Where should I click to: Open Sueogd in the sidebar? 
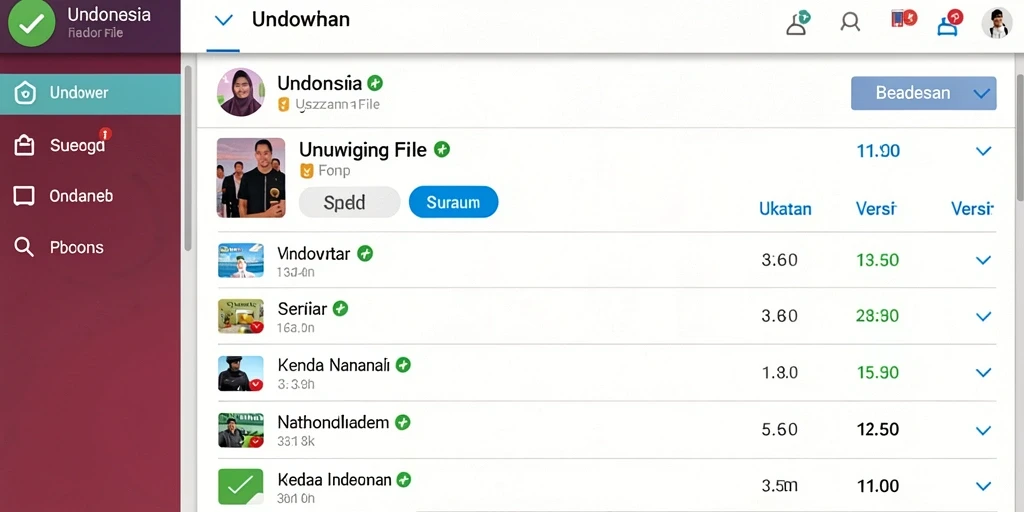[x=90, y=145]
